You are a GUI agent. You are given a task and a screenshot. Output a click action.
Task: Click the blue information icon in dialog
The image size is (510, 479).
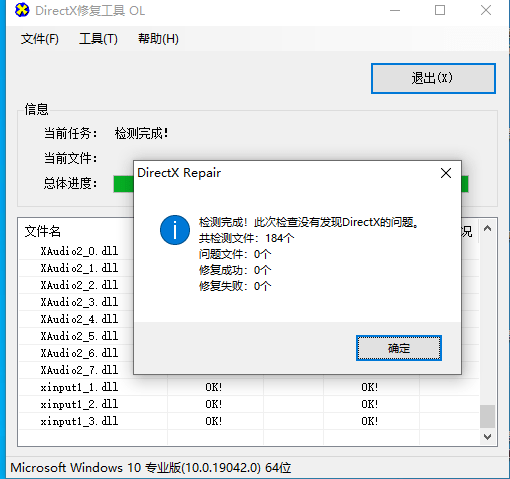pyautogui.click(x=175, y=230)
